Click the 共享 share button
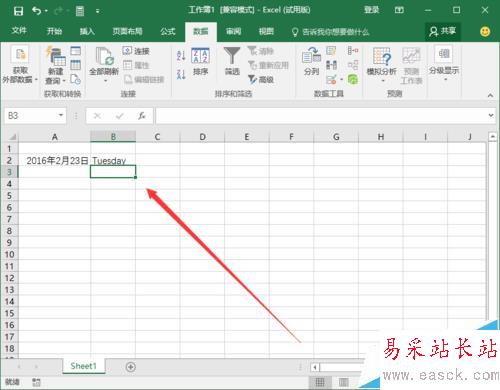 coord(443,31)
